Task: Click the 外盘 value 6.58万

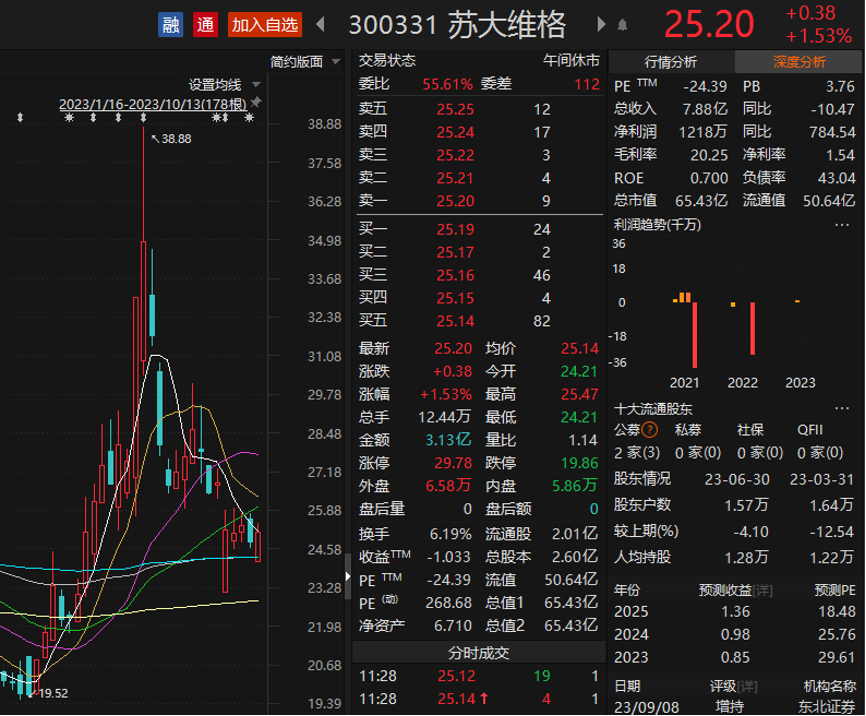Action: (x=448, y=486)
